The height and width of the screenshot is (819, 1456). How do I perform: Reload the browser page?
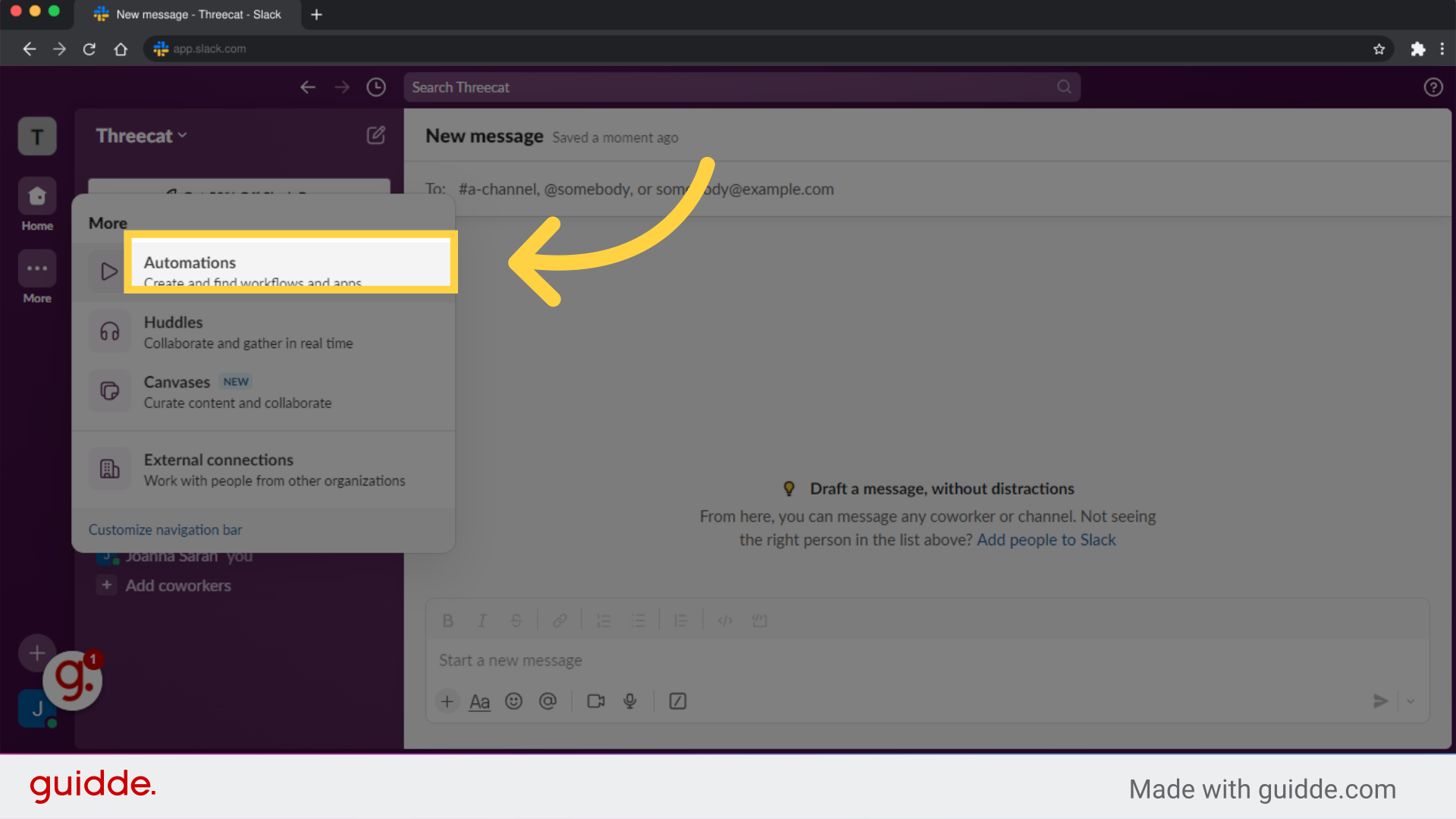tap(89, 49)
